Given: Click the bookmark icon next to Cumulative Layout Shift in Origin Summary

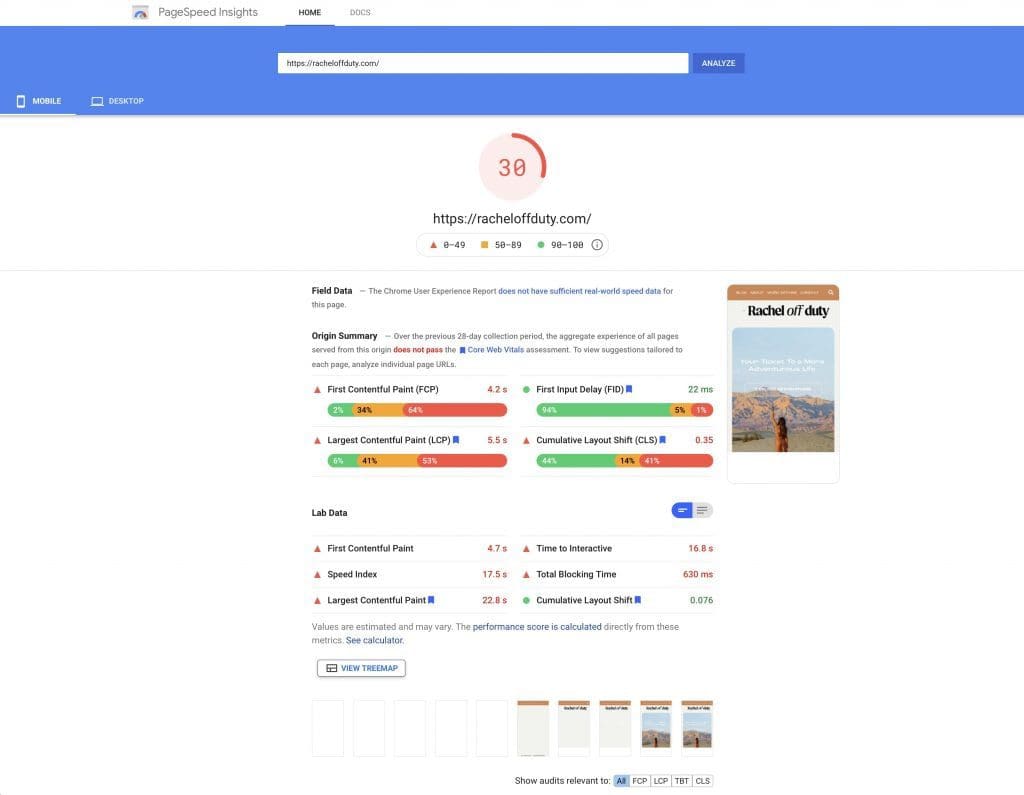Looking at the screenshot, I should coord(662,440).
